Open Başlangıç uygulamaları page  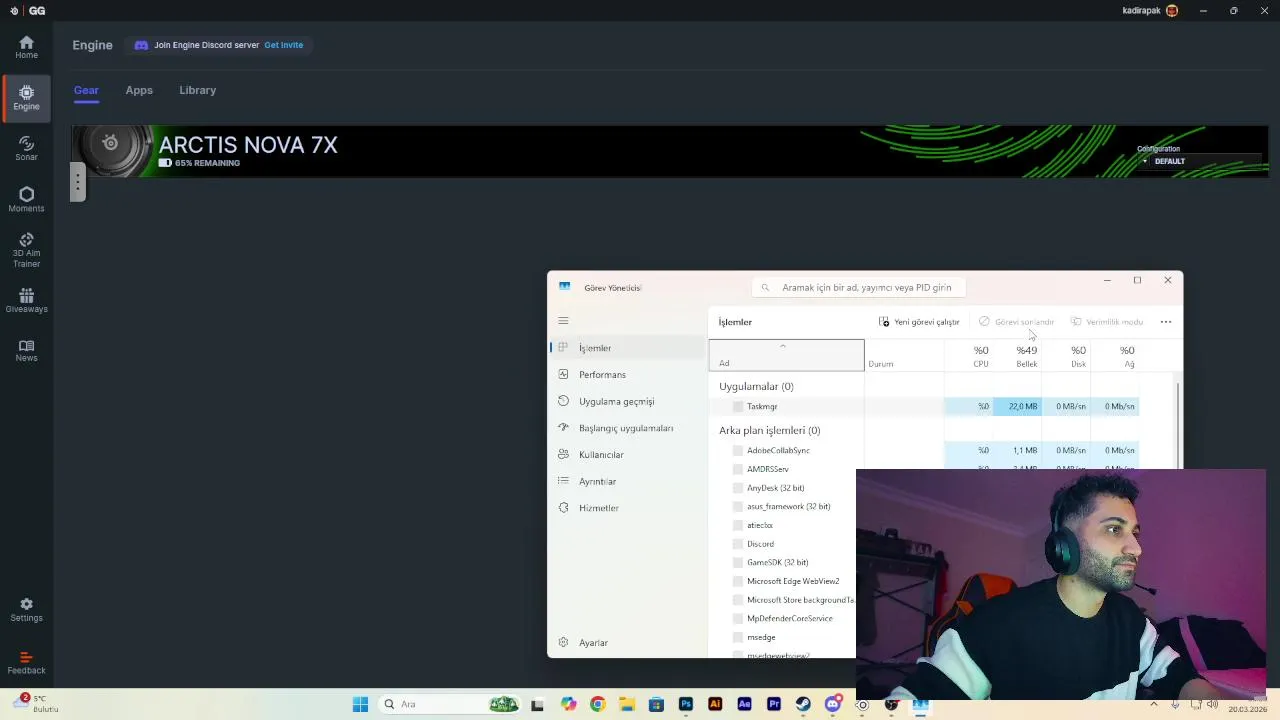[x=628, y=428]
